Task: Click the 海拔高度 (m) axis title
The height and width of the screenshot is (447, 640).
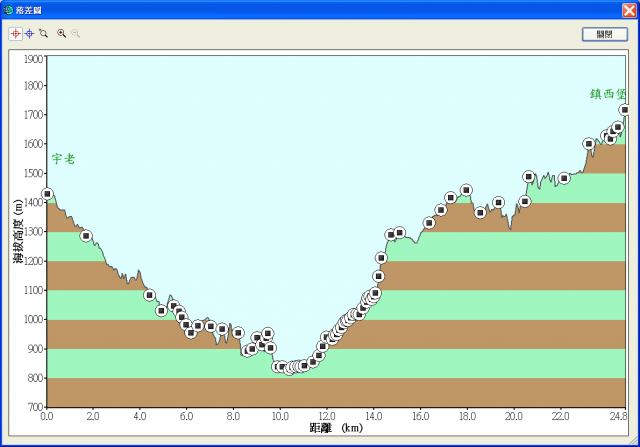Action: click(x=18, y=231)
